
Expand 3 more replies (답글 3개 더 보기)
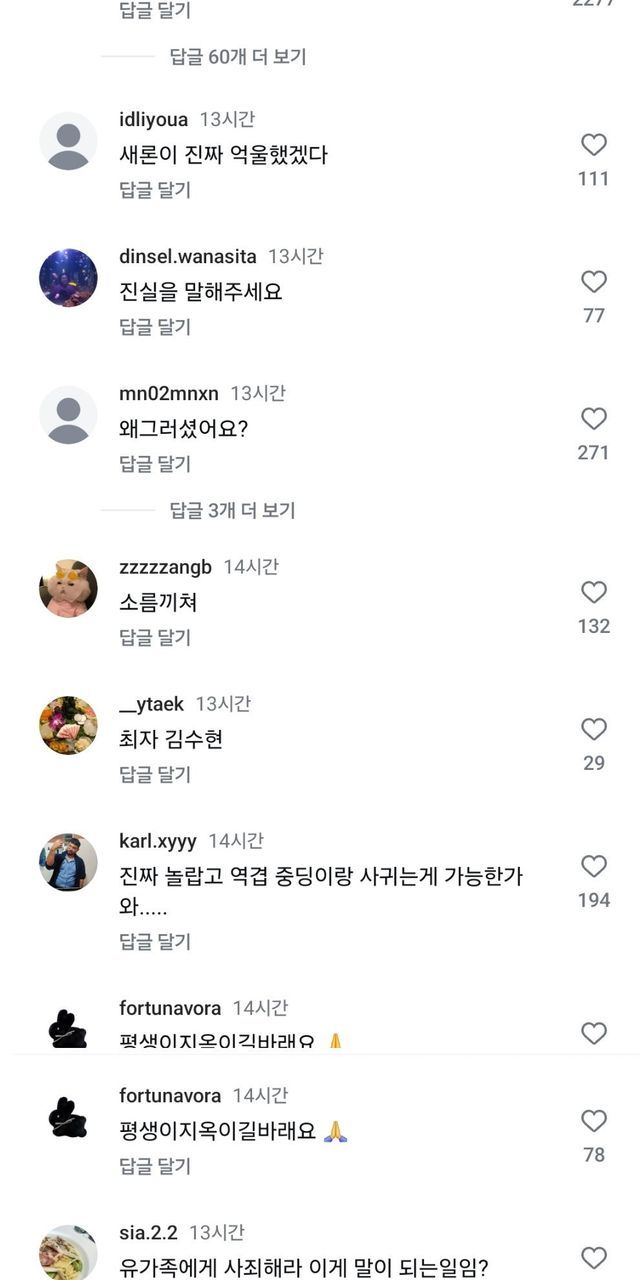[232, 510]
